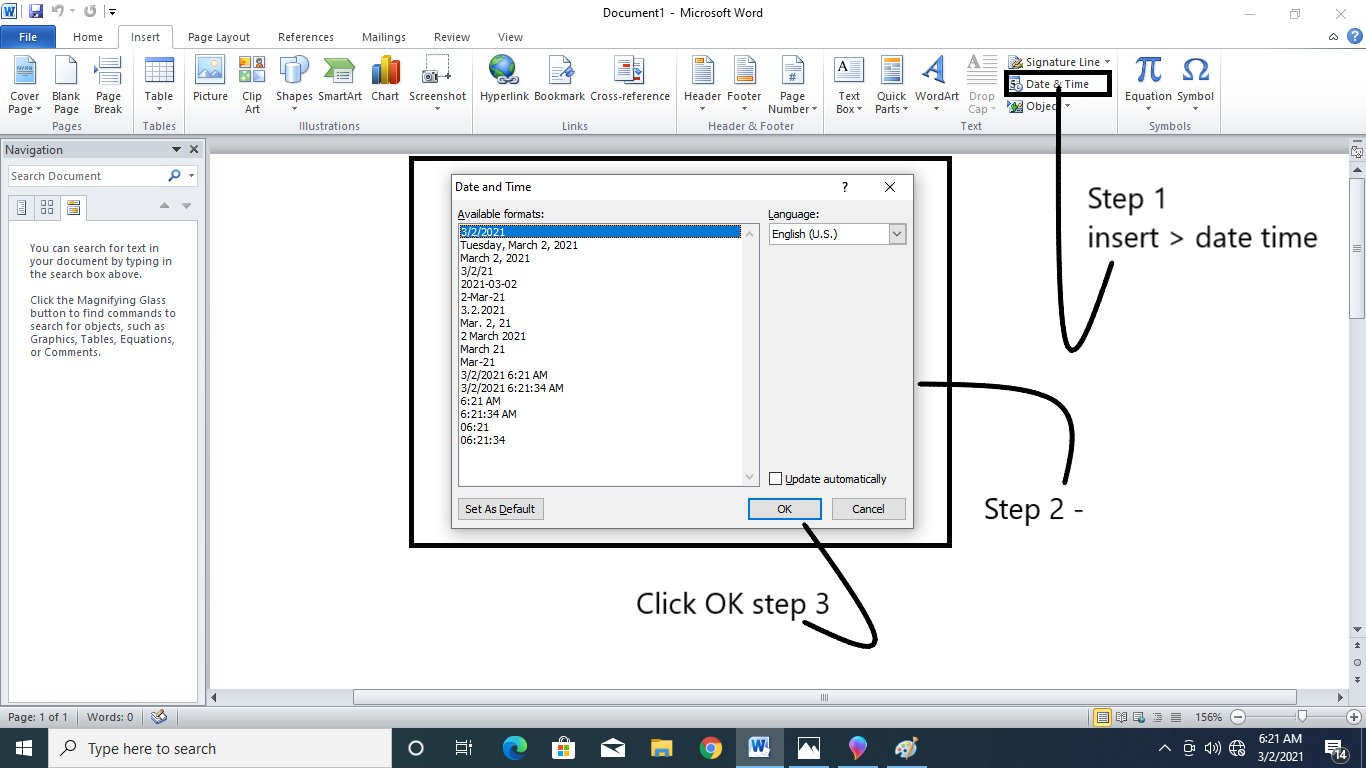This screenshot has width=1366, height=768.
Task: Switch to the View tab
Action: click(510, 37)
